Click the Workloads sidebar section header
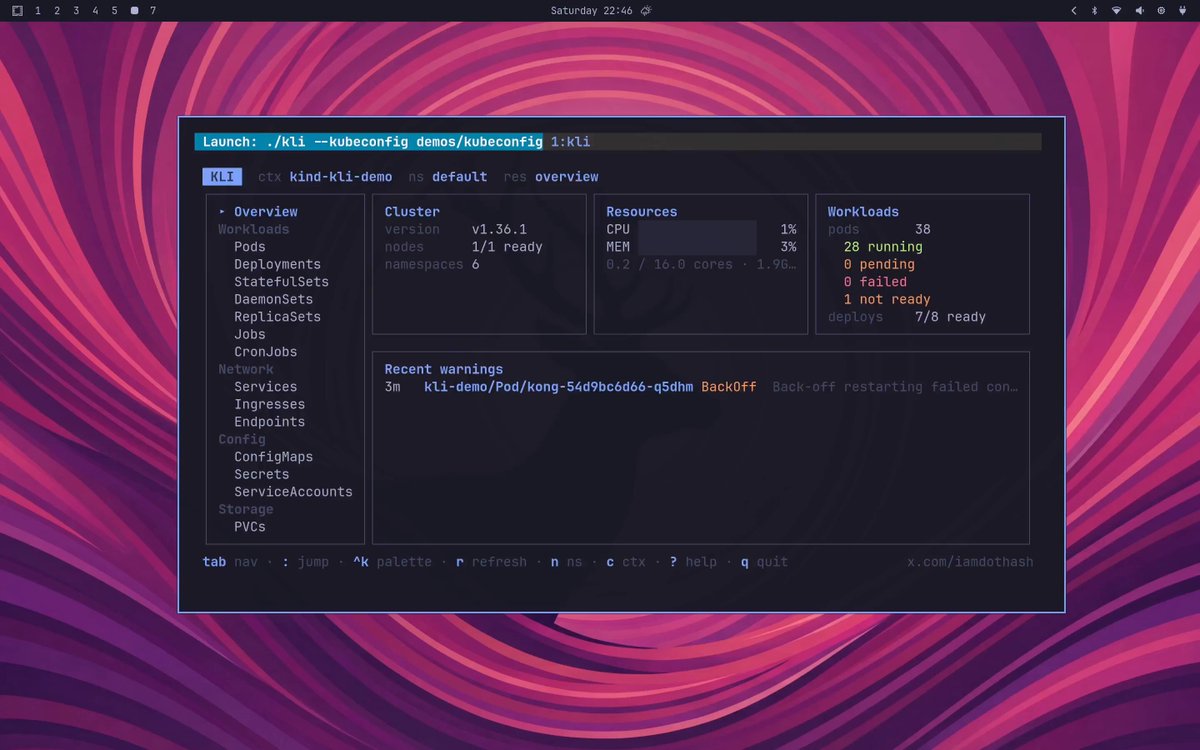The height and width of the screenshot is (750, 1200). pos(254,229)
